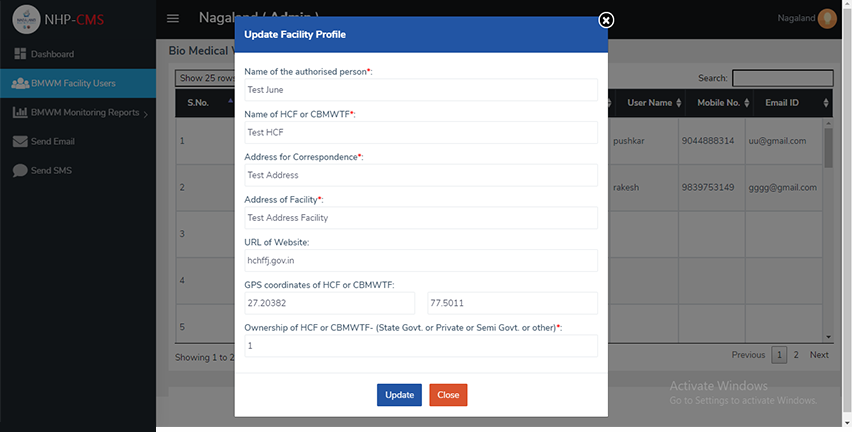The image size is (852, 432).
Task: Click the Send Email envelope icon
Action: pyautogui.click(x=20, y=141)
